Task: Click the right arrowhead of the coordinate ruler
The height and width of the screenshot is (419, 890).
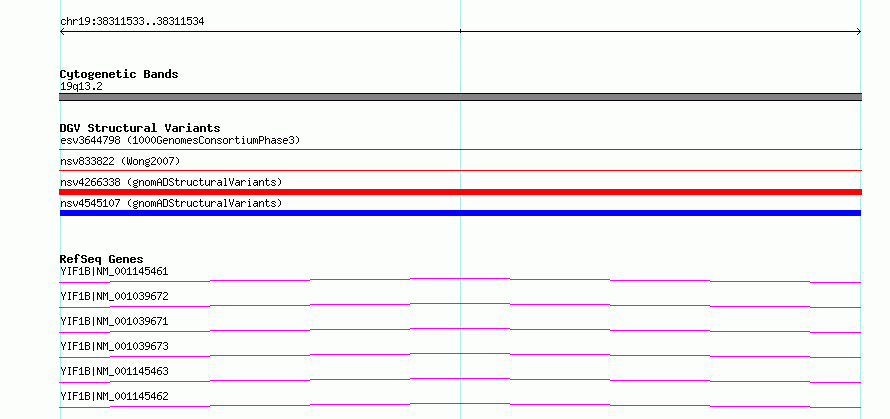Action: point(858,32)
